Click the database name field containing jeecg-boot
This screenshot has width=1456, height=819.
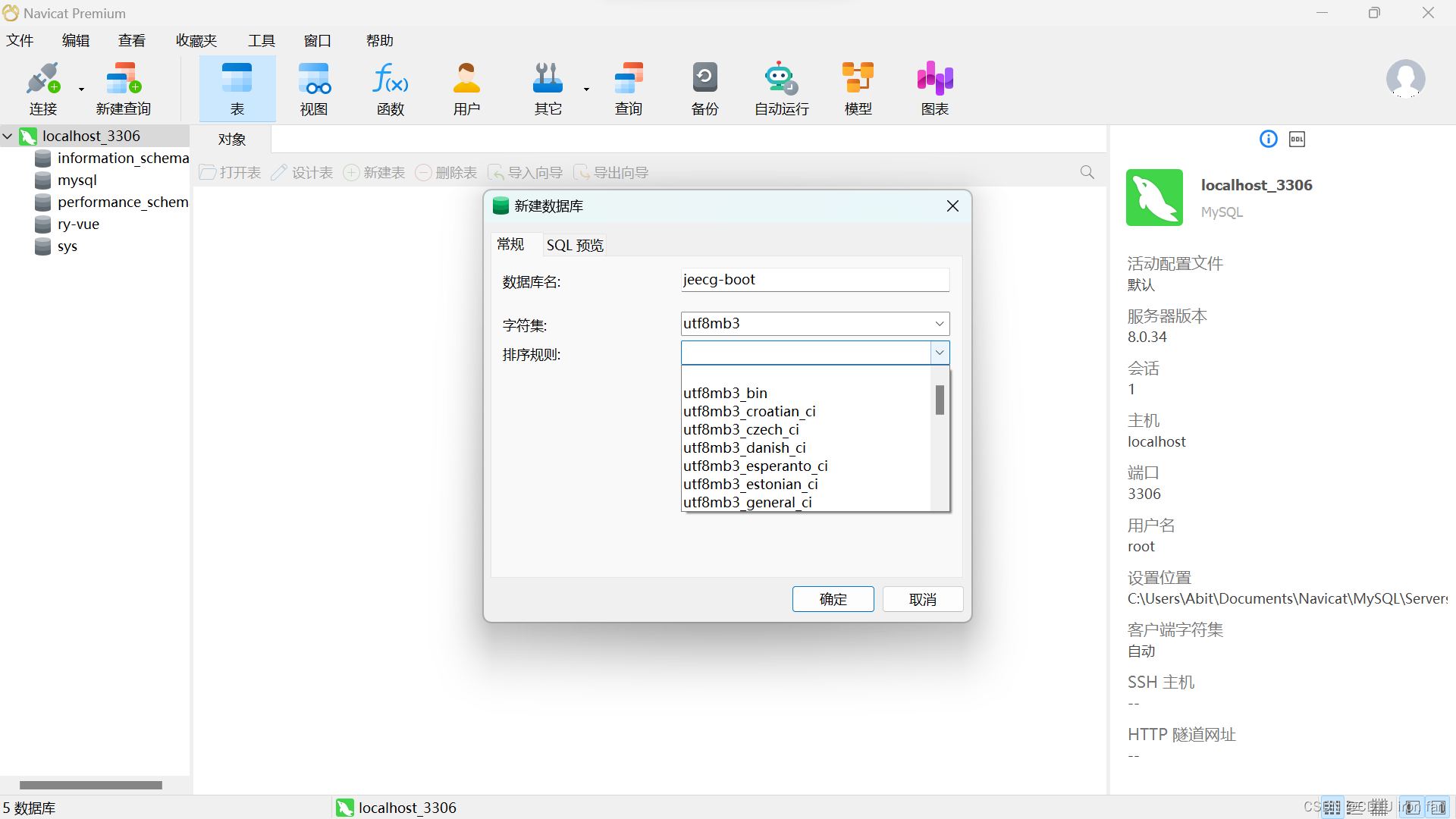[x=815, y=280]
